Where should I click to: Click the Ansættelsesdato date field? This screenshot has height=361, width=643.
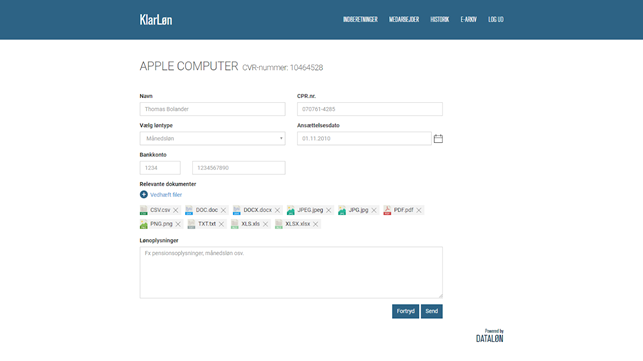[364, 138]
